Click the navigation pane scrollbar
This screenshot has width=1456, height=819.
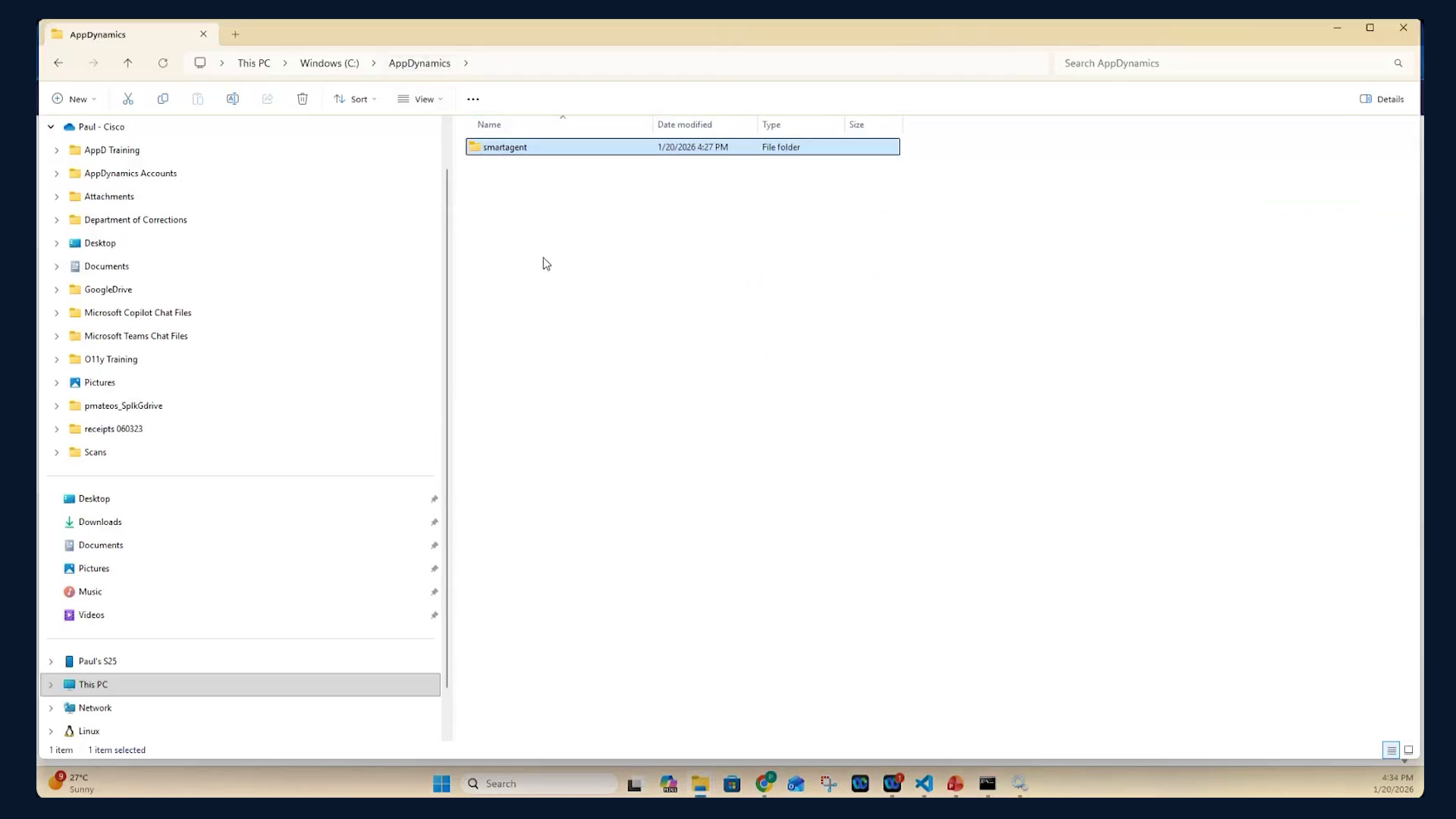447,428
